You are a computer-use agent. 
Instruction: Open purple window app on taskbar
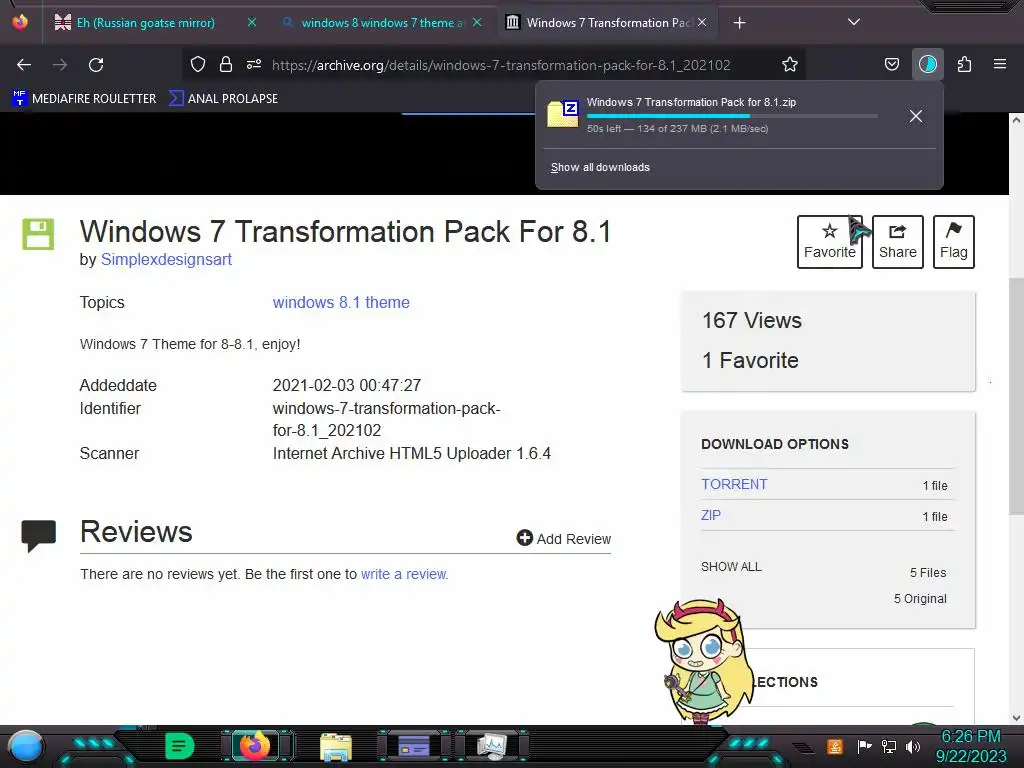(x=413, y=745)
